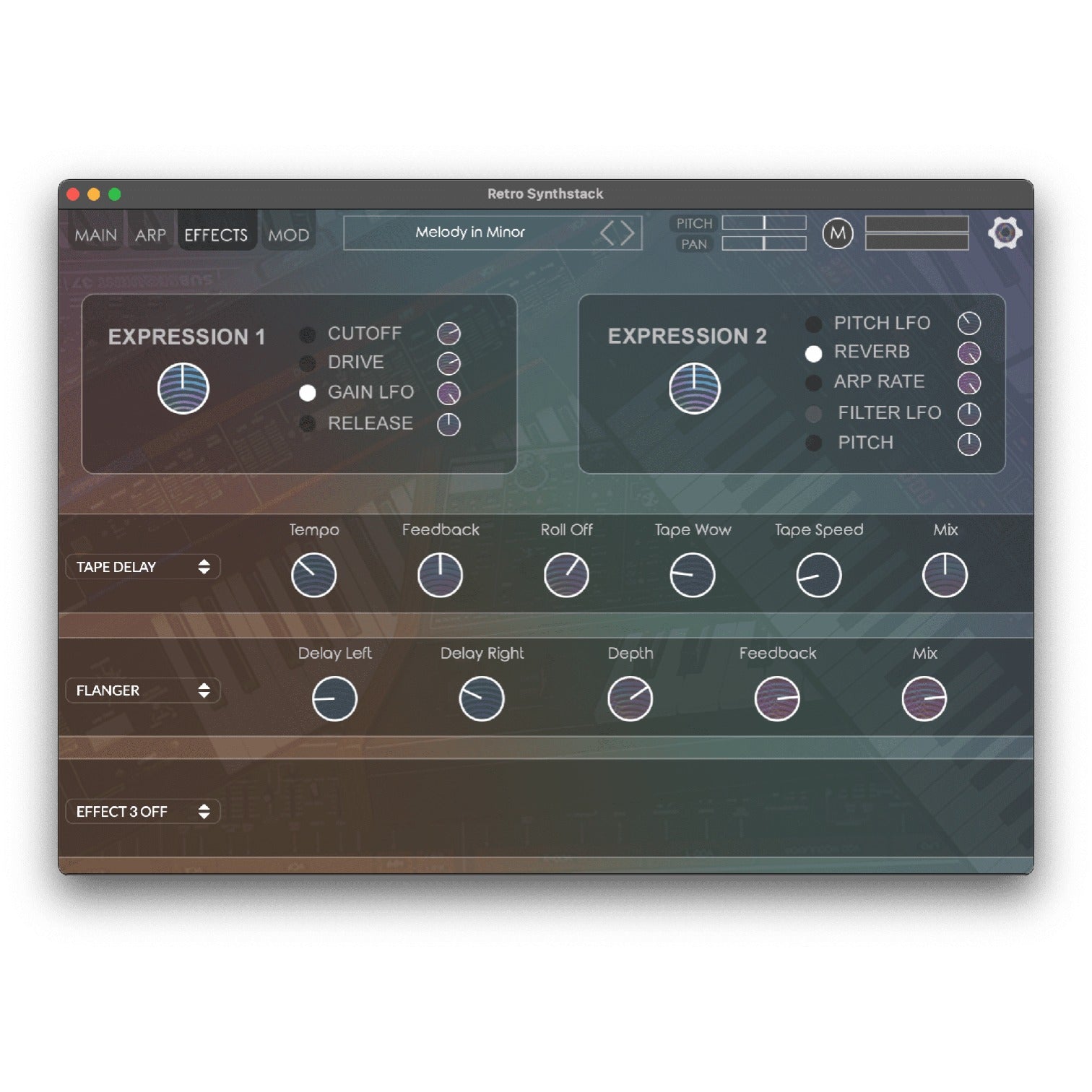Enable DRIVE radio in Expression 1
The width and height of the screenshot is (1092, 1092).
[x=308, y=363]
